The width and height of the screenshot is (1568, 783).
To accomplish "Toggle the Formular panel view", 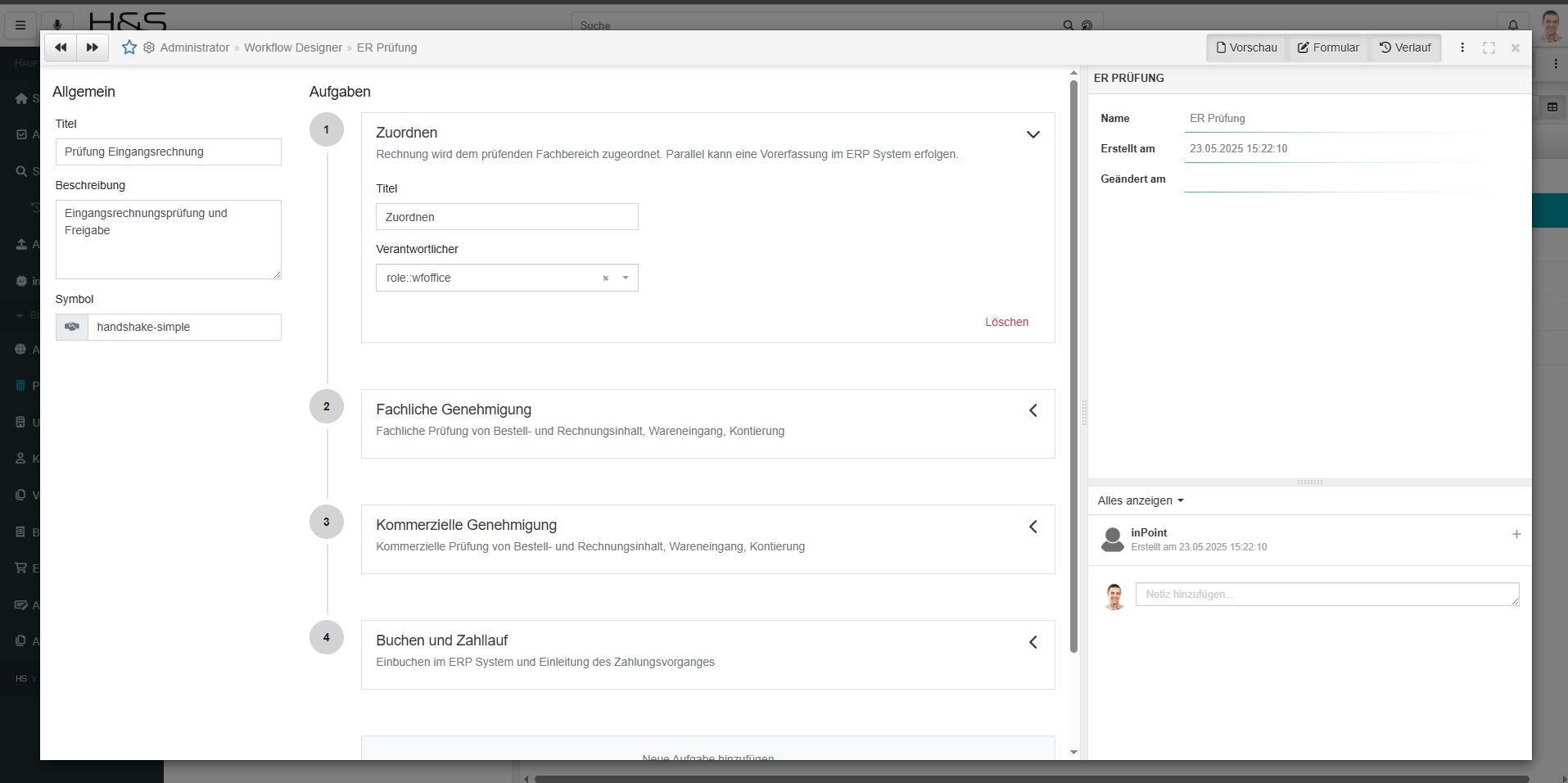I will (1328, 48).
